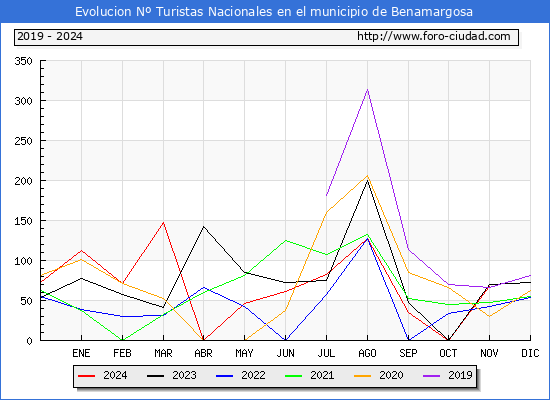
Task: Click the 250 y-axis value
Action: (x=23, y=141)
